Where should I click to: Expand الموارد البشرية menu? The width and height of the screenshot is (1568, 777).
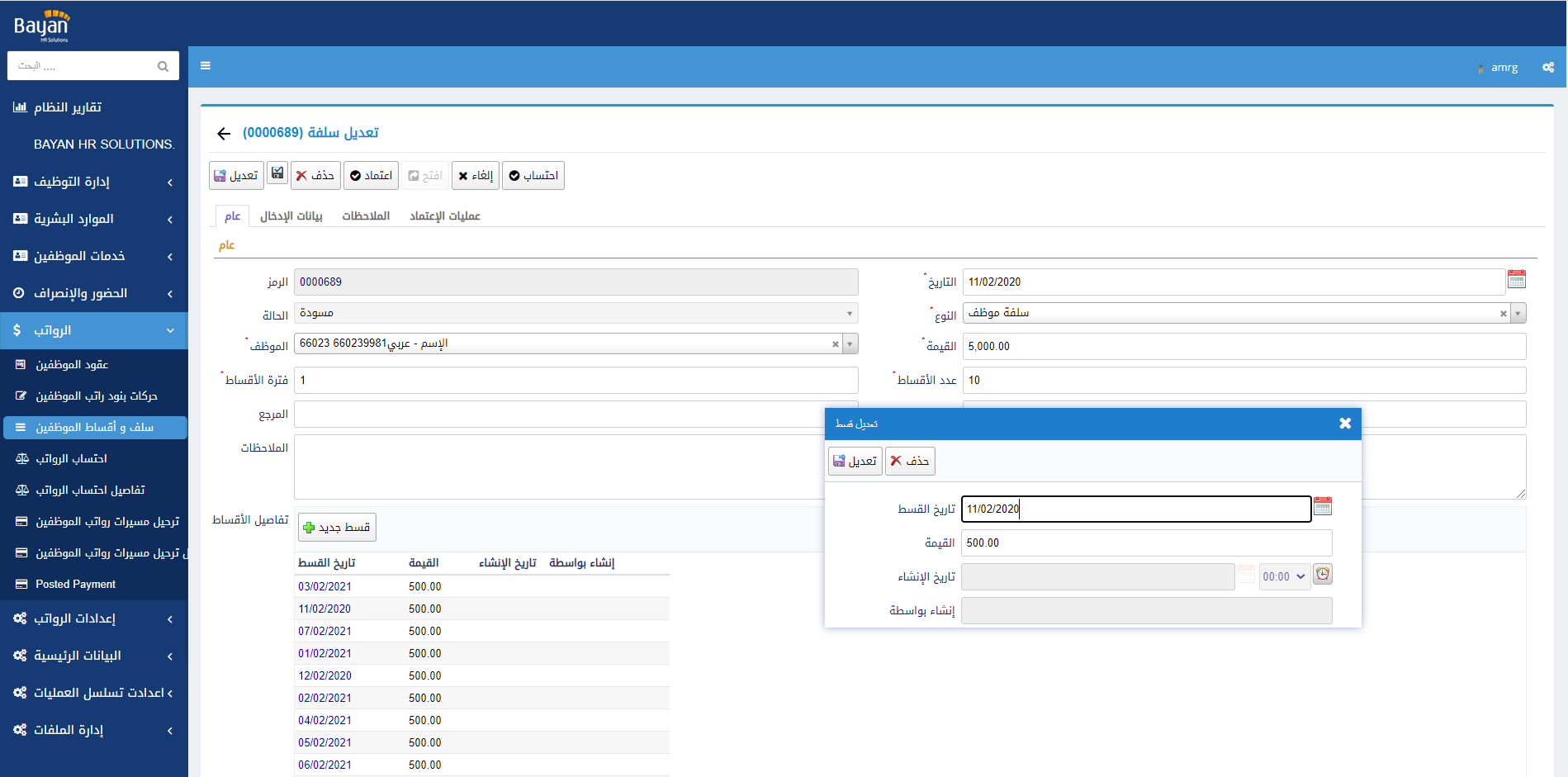(x=170, y=220)
